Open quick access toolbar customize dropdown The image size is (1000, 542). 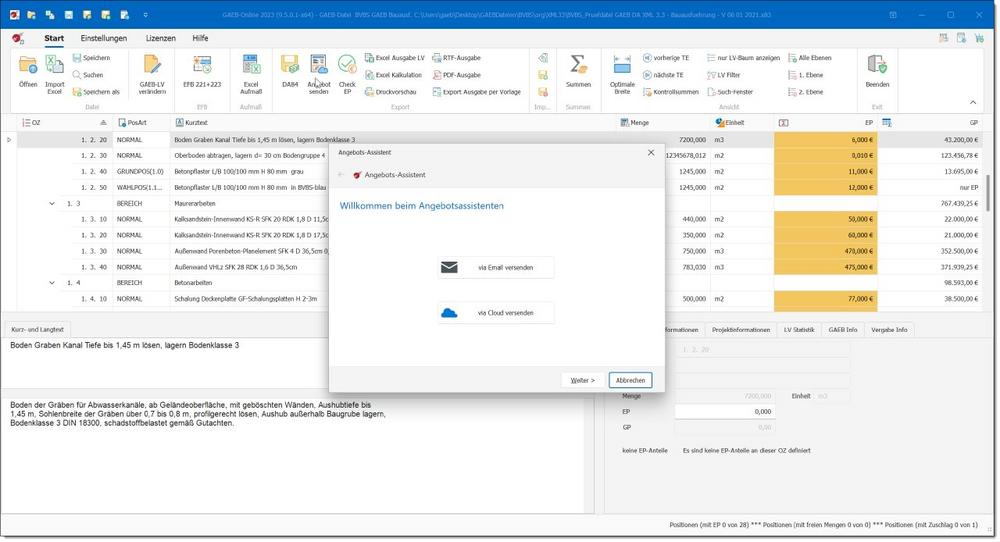[145, 15]
